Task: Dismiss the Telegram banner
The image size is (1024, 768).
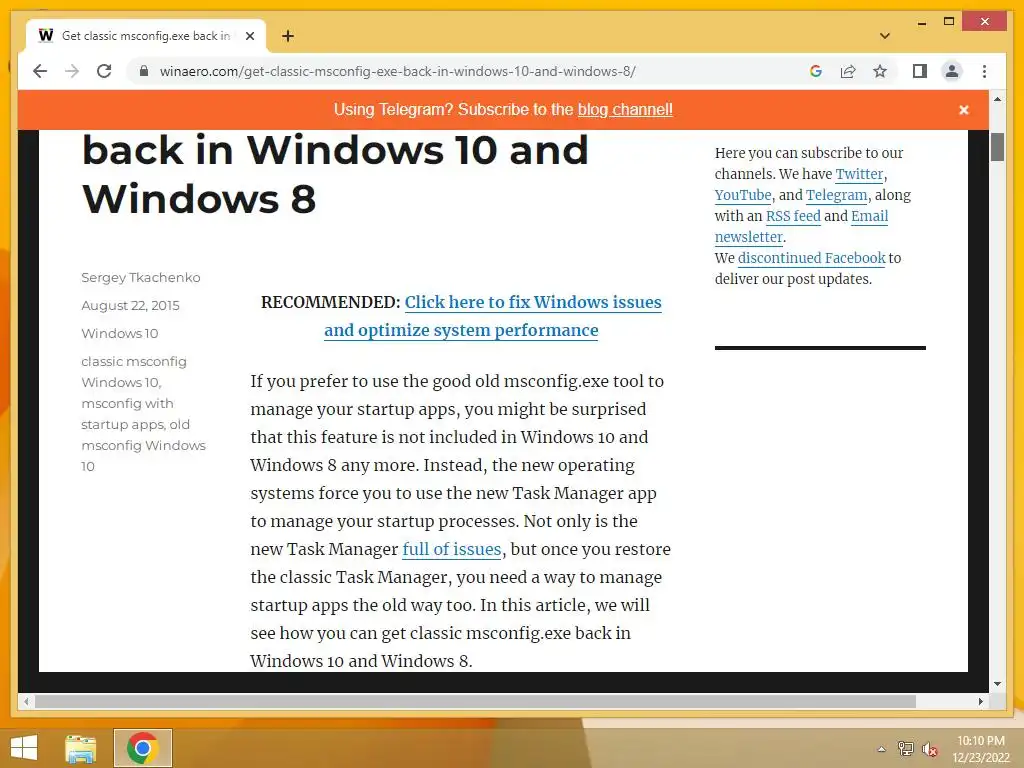Action: coord(963,110)
